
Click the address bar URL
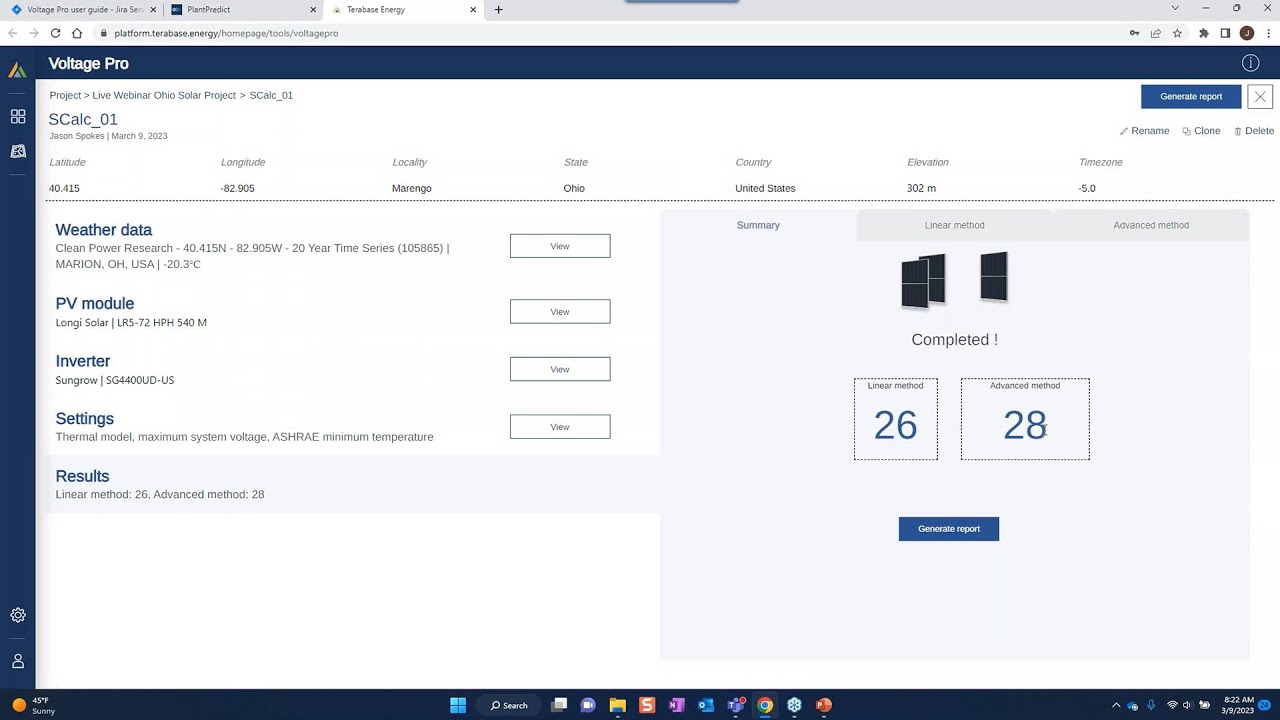tap(226, 33)
